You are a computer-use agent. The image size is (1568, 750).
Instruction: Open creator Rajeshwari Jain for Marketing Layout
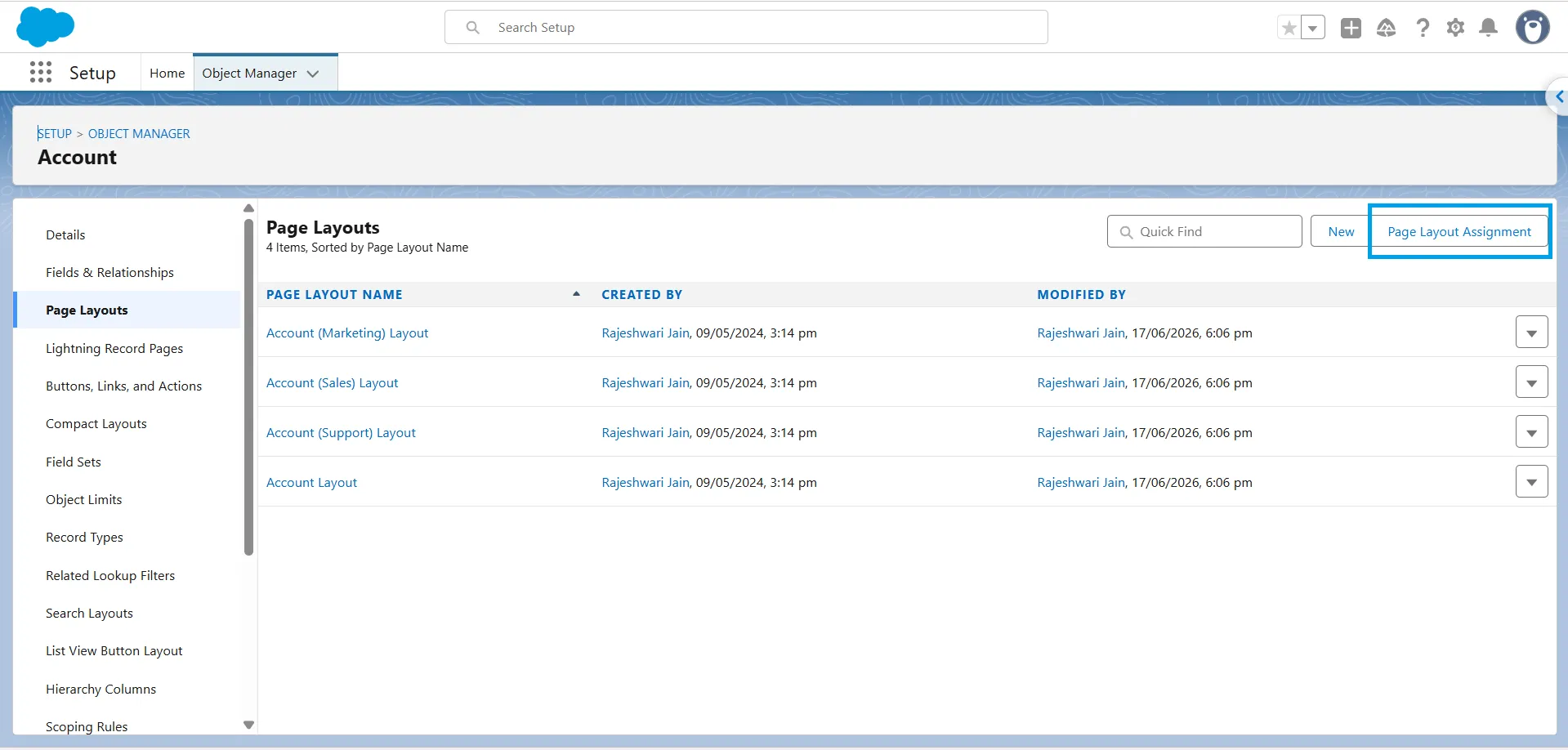point(646,333)
